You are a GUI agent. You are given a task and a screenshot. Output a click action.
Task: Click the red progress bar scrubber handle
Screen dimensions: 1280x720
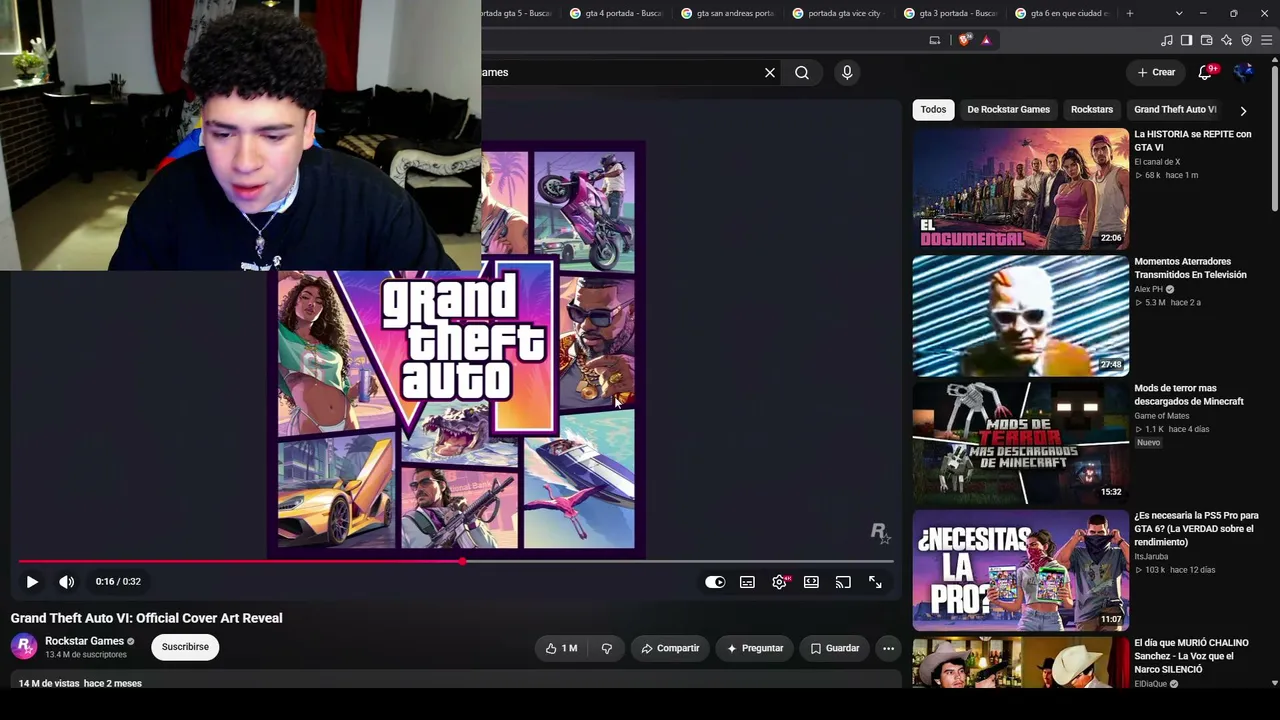point(462,561)
